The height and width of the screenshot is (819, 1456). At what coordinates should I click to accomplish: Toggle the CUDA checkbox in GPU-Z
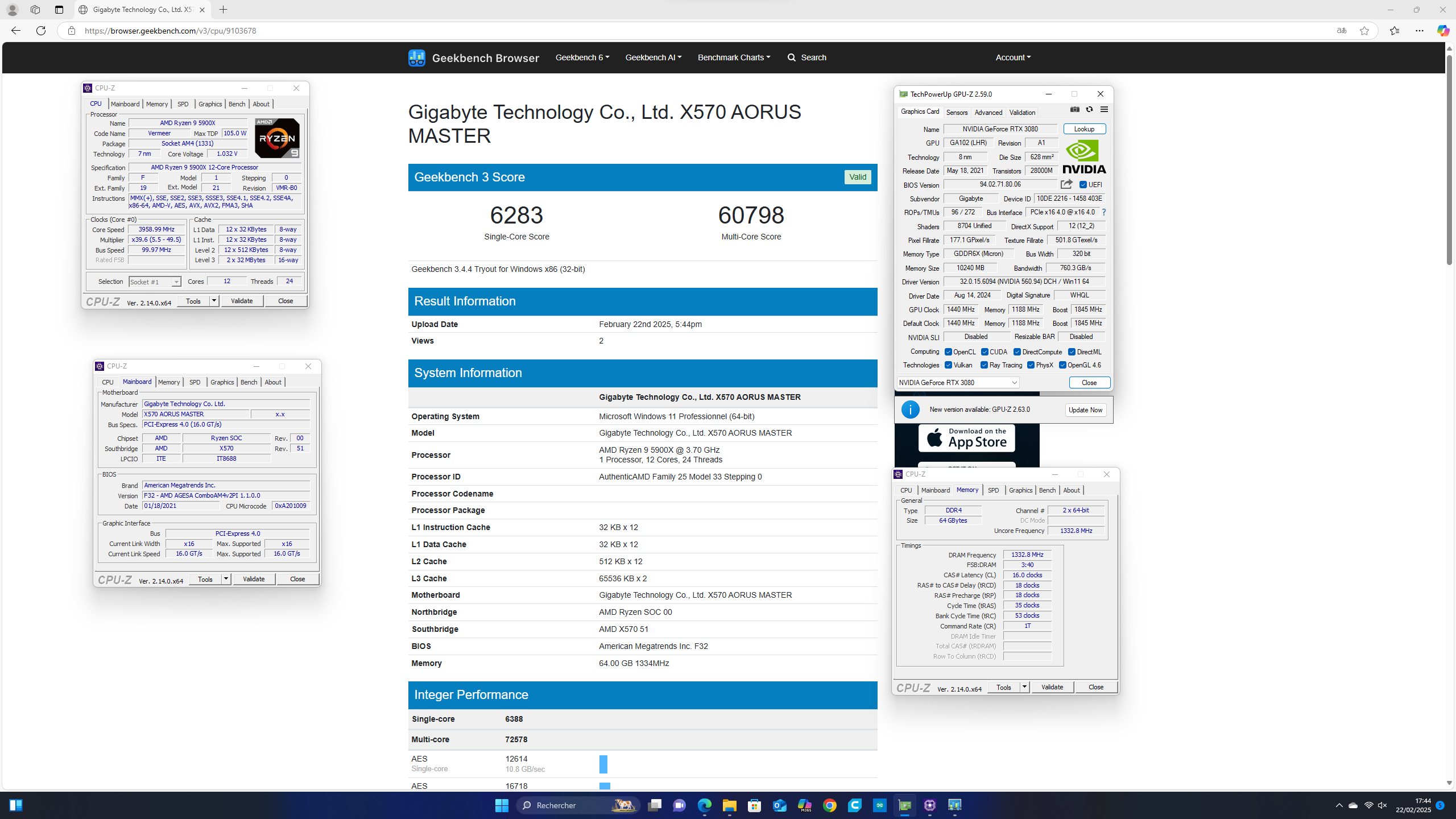[x=985, y=352]
